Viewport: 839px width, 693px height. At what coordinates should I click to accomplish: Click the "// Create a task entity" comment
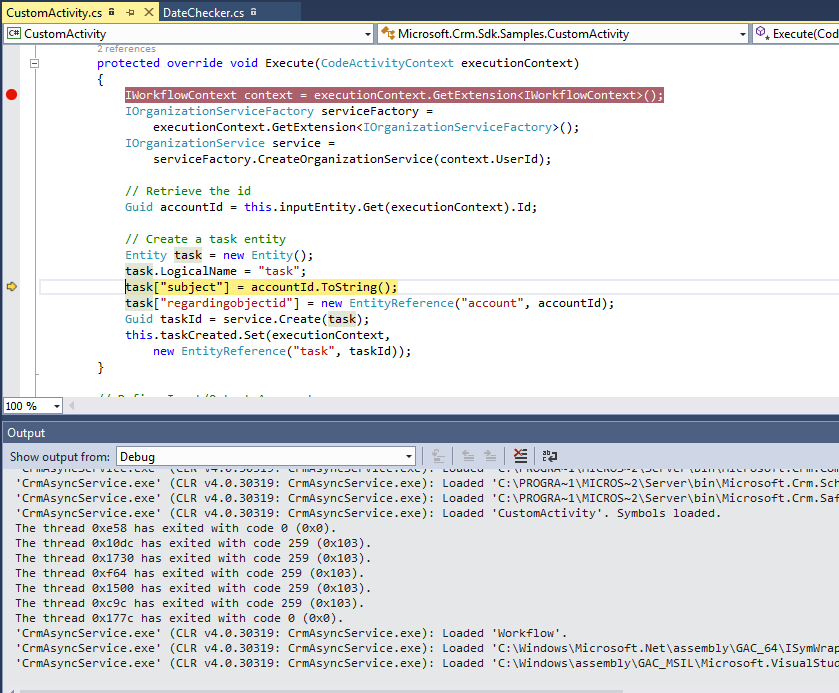click(205, 239)
